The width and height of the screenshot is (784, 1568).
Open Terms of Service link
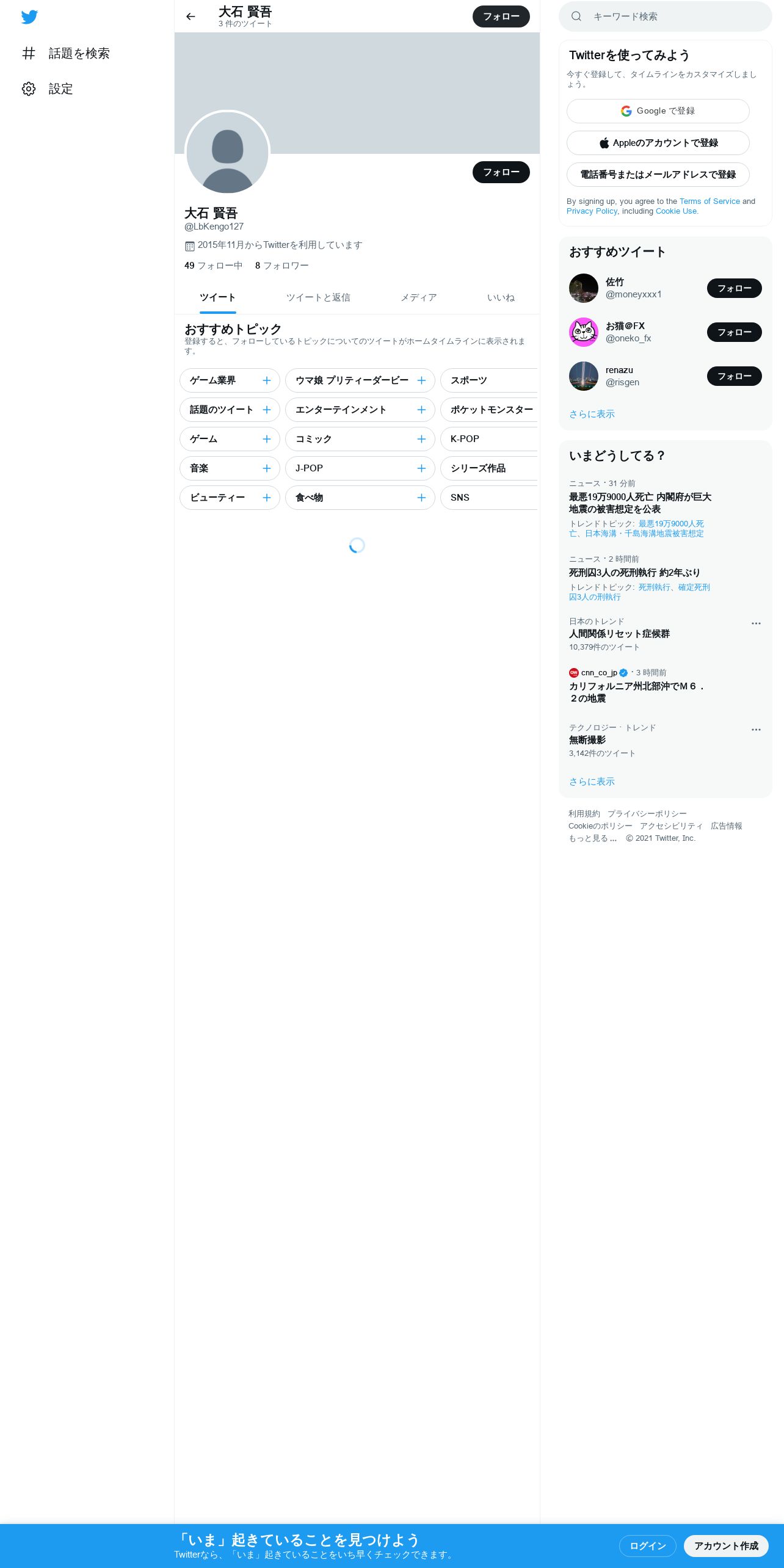tap(710, 201)
